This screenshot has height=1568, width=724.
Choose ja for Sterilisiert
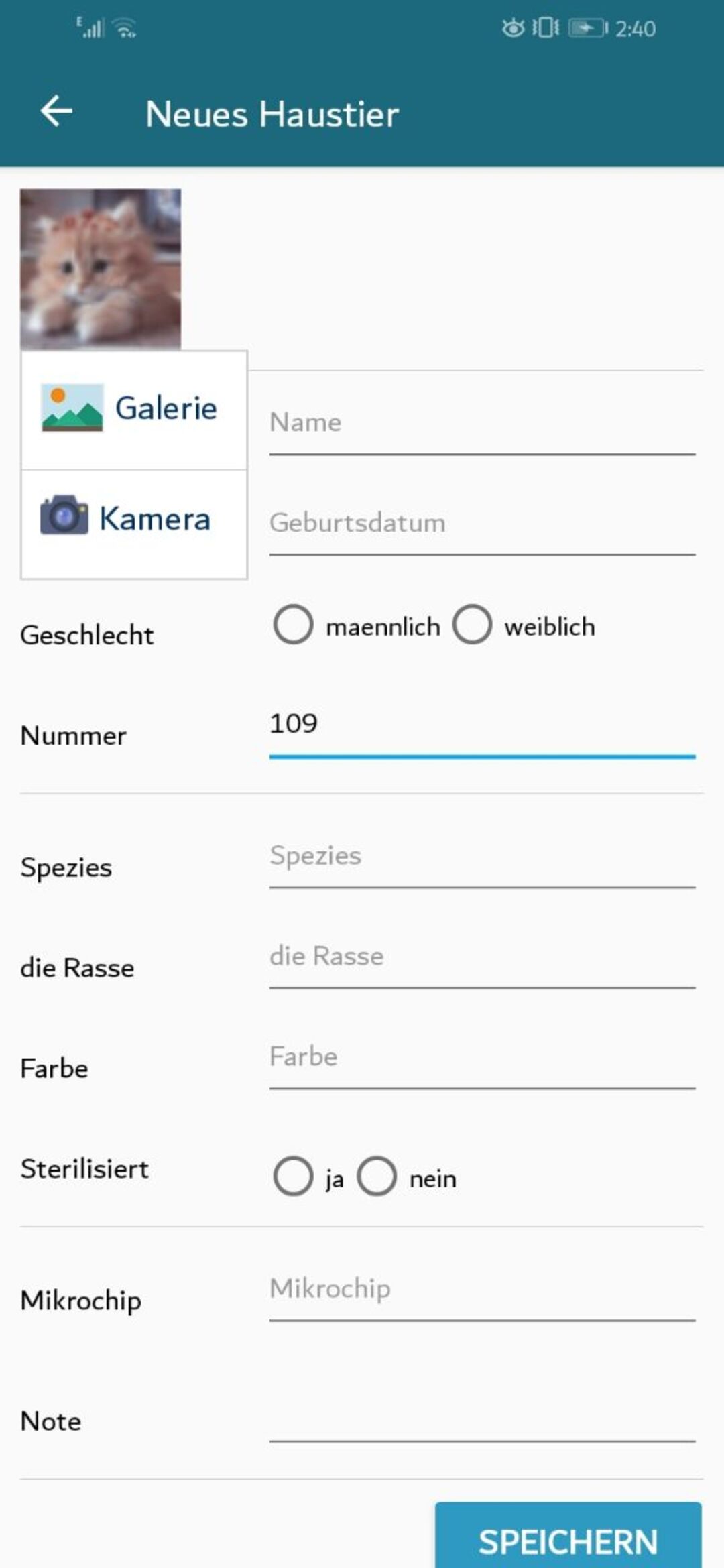tap(293, 1176)
